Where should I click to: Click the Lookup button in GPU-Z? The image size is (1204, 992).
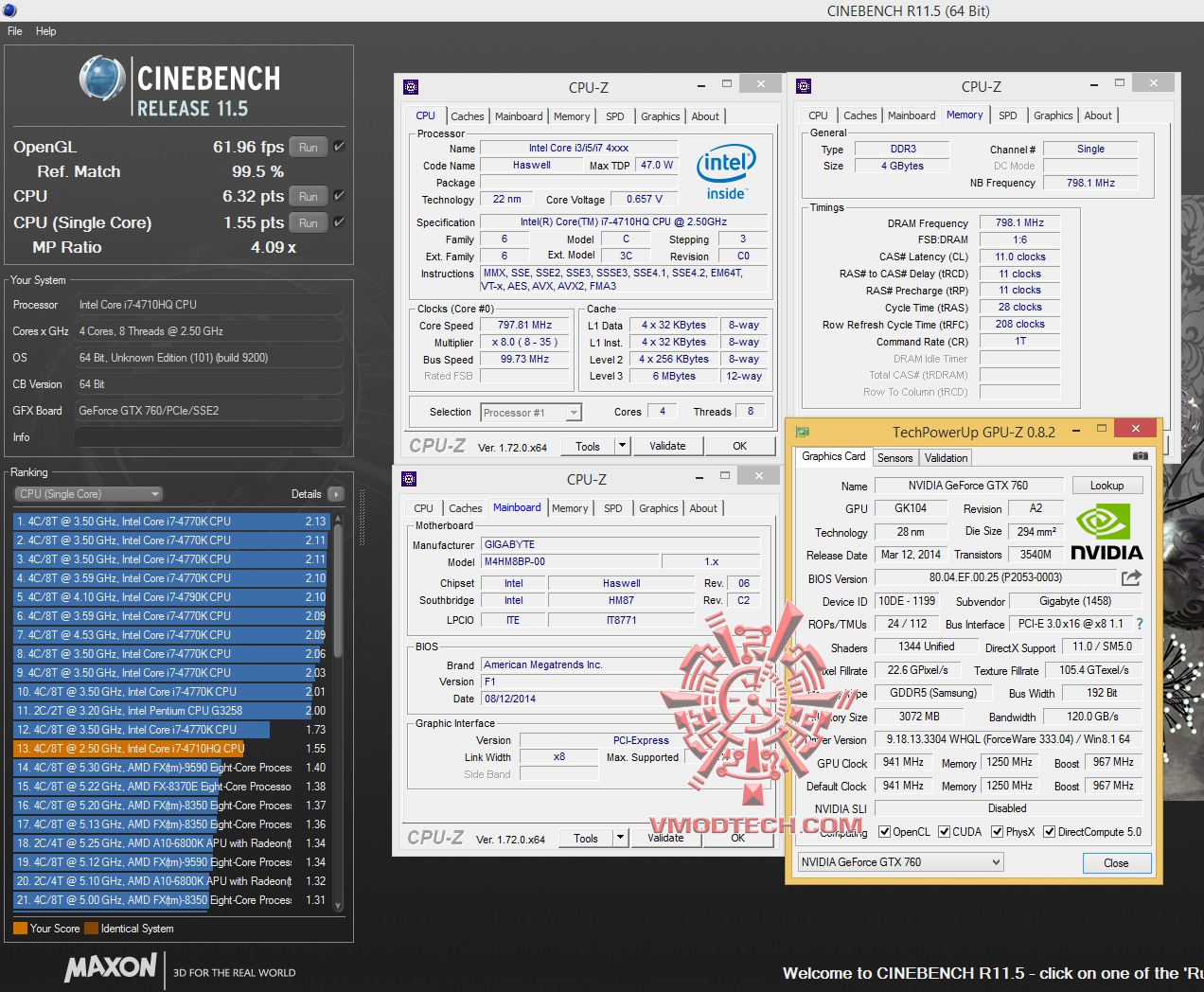point(1107,486)
